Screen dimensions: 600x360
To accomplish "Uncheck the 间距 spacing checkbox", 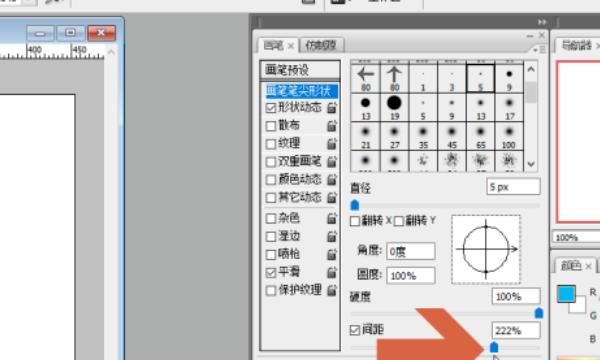I will [355, 330].
